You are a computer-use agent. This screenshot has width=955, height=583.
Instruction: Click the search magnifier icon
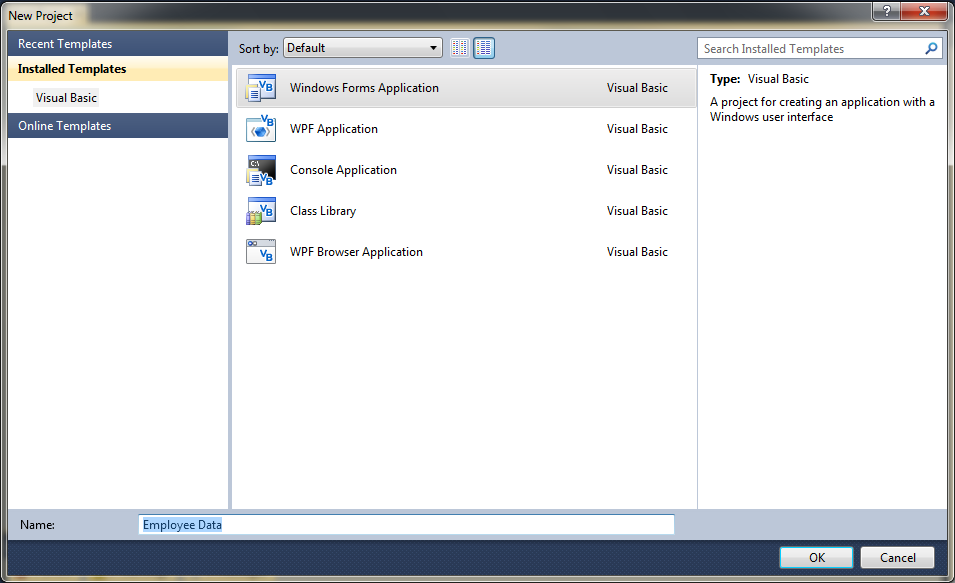tap(931, 48)
